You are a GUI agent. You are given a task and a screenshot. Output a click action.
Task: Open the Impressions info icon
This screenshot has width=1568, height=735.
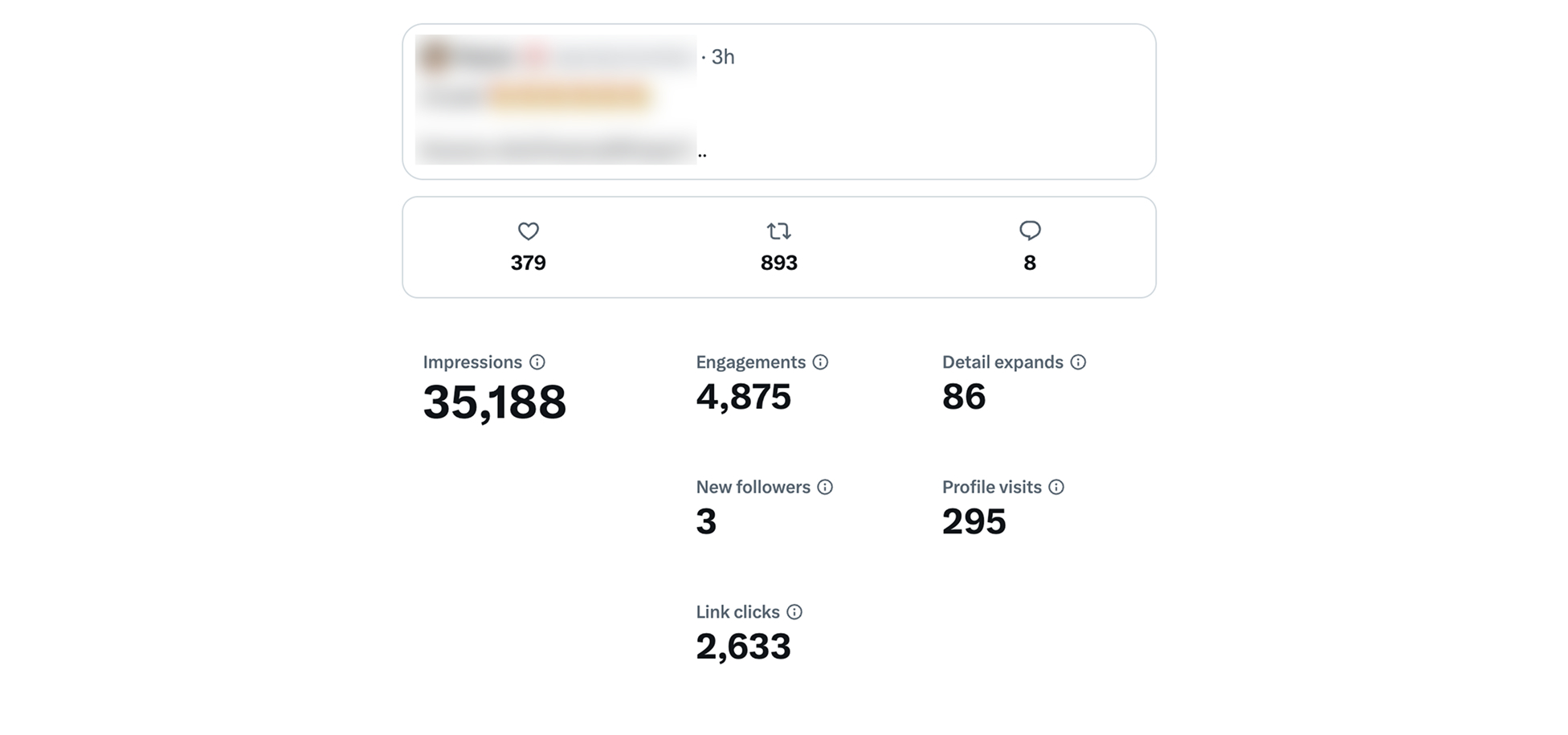537,362
